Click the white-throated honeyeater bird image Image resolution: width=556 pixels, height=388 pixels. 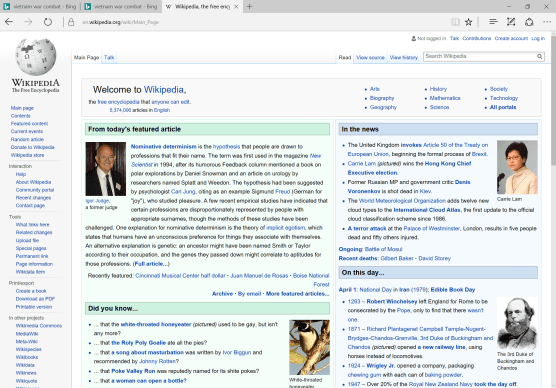pyautogui.click(x=310, y=348)
